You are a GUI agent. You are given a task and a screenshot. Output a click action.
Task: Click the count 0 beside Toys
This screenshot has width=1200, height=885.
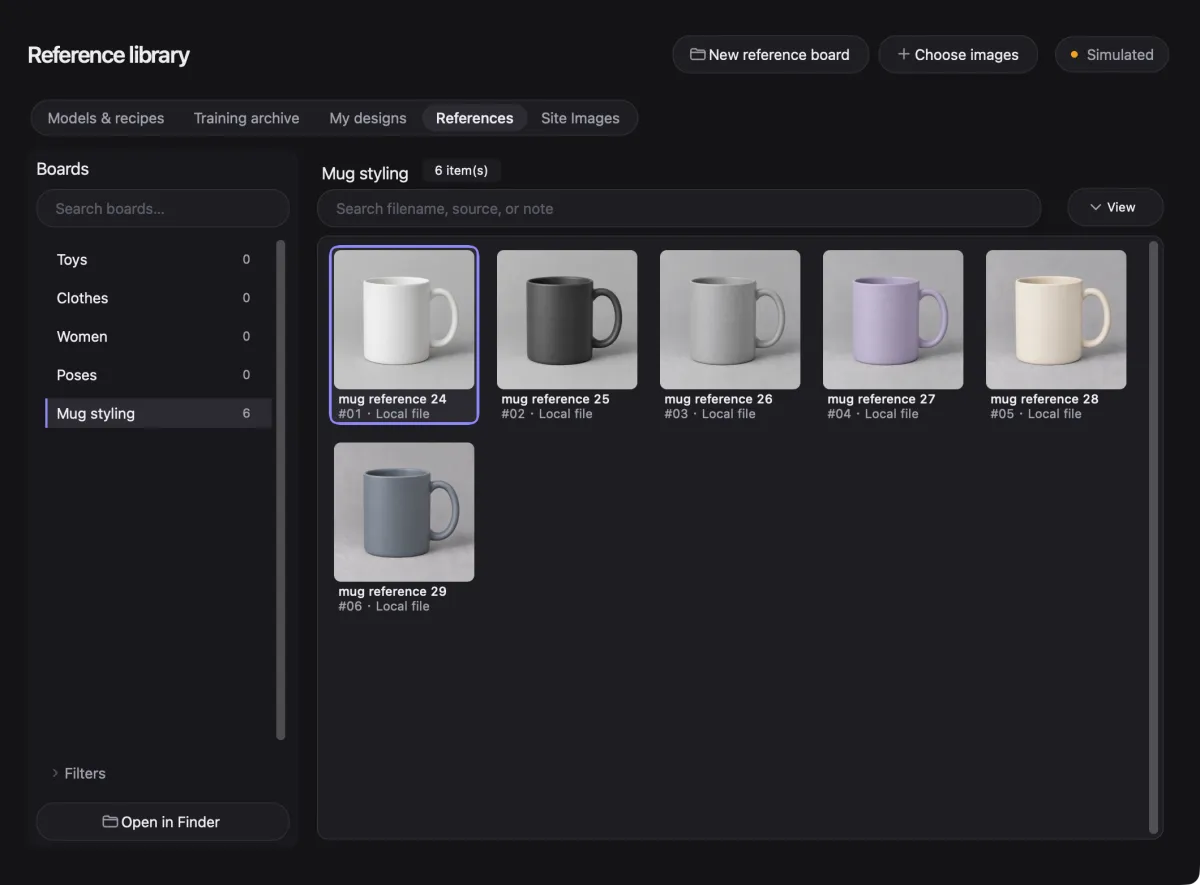tap(246, 260)
